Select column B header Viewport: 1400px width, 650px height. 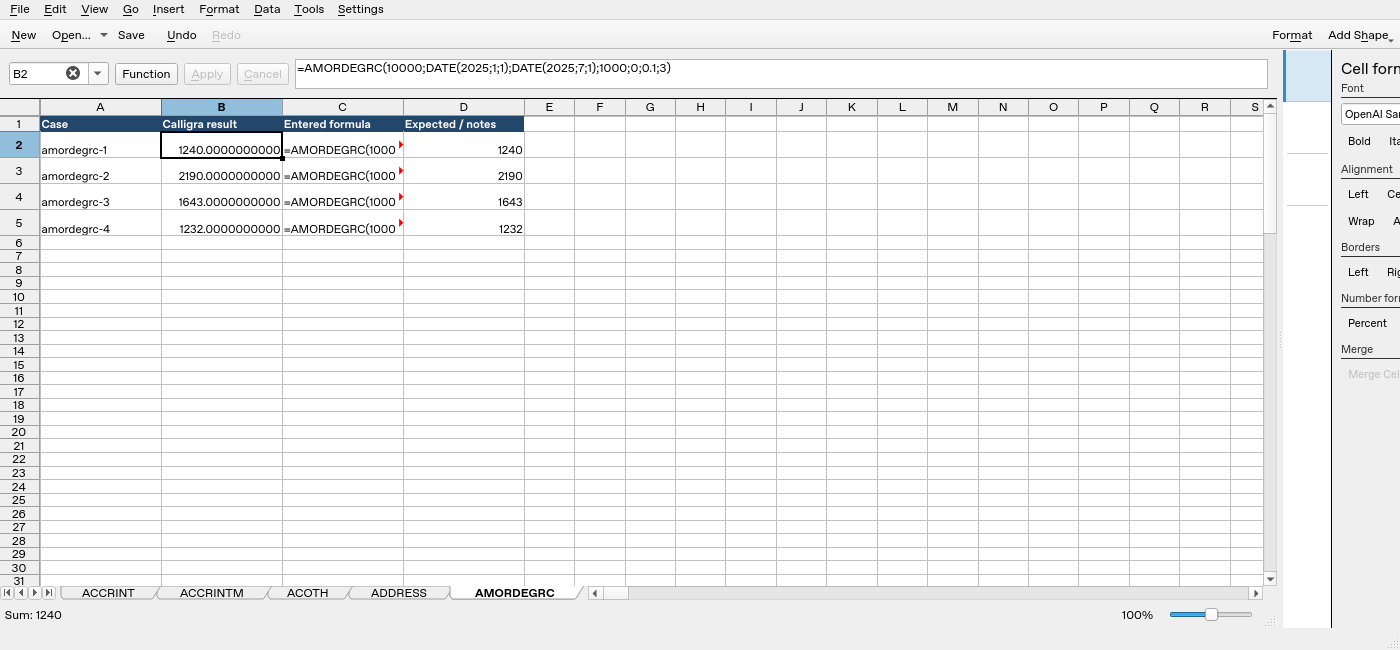click(x=222, y=107)
